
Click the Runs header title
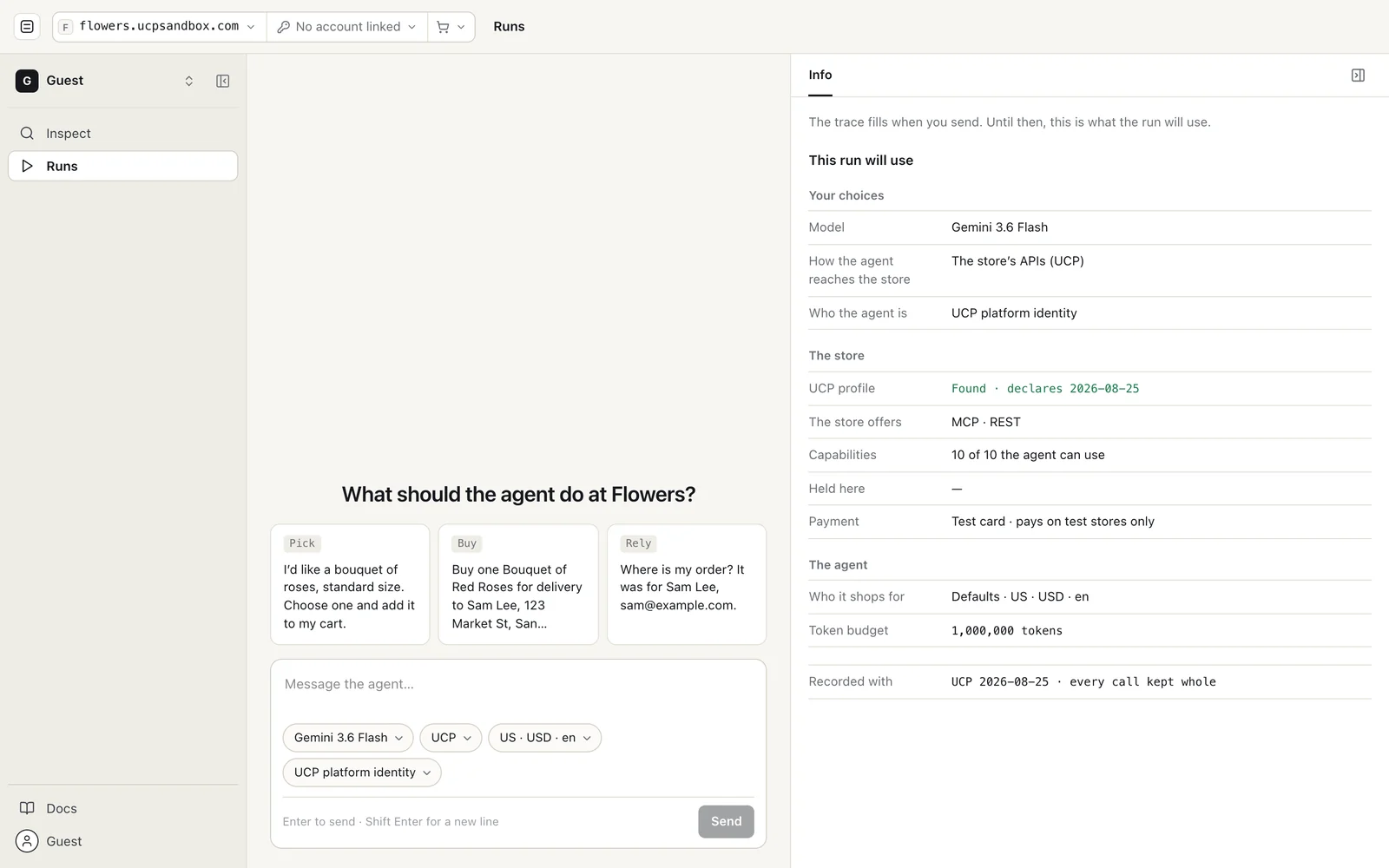click(x=509, y=27)
